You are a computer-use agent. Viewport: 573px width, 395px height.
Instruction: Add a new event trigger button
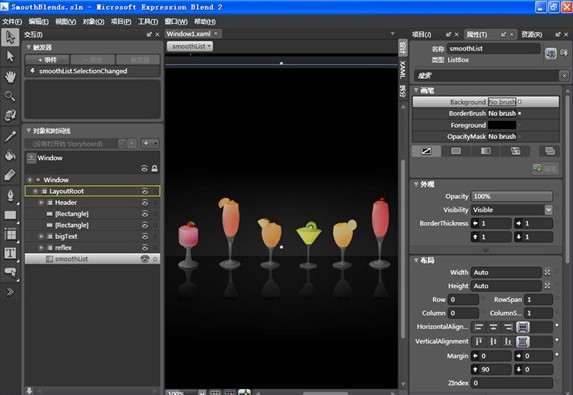click(x=47, y=60)
